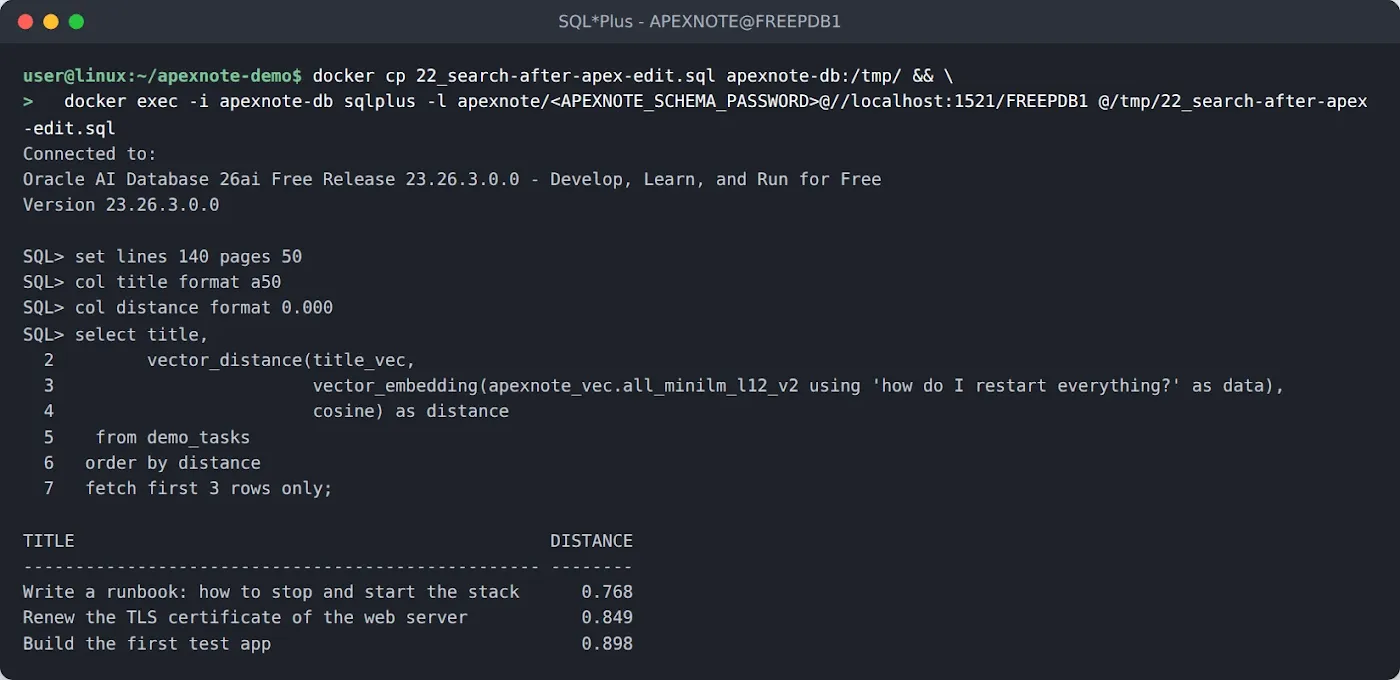Viewport: 1400px width, 680px height.
Task: Click the TITLE column header
Action: coord(49,541)
